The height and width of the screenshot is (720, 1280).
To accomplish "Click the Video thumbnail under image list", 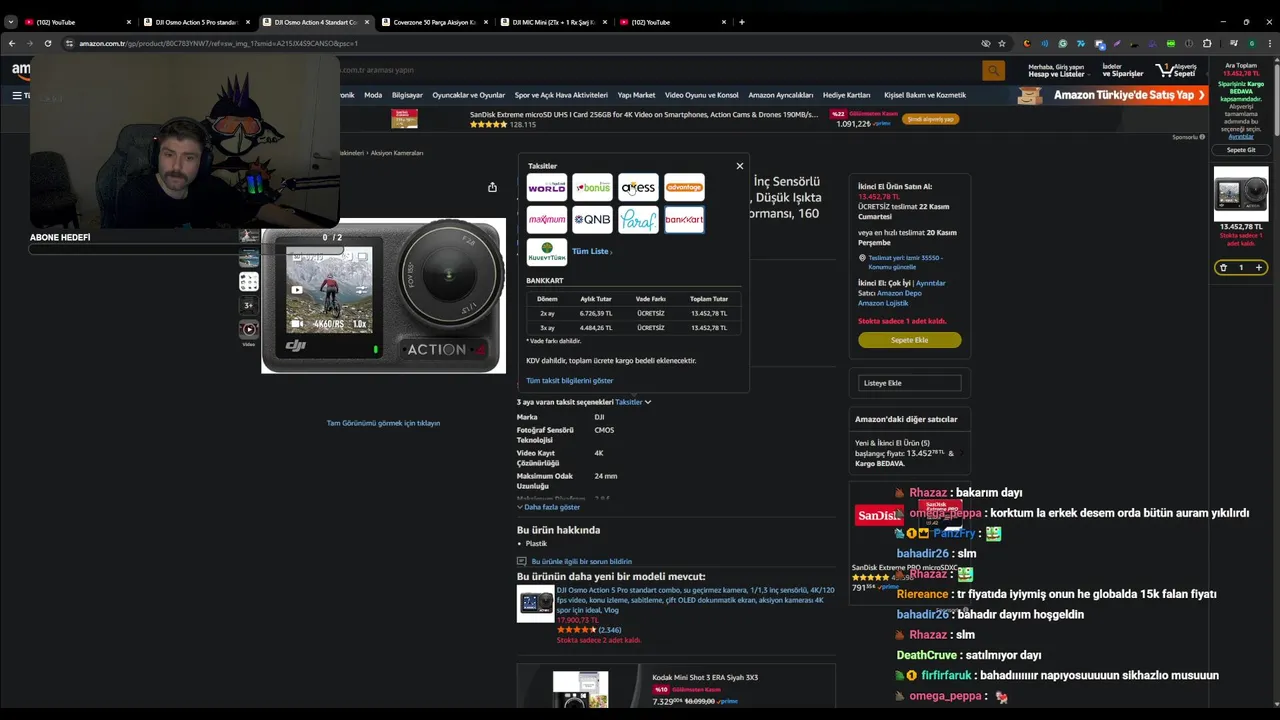I will pyautogui.click(x=249, y=329).
